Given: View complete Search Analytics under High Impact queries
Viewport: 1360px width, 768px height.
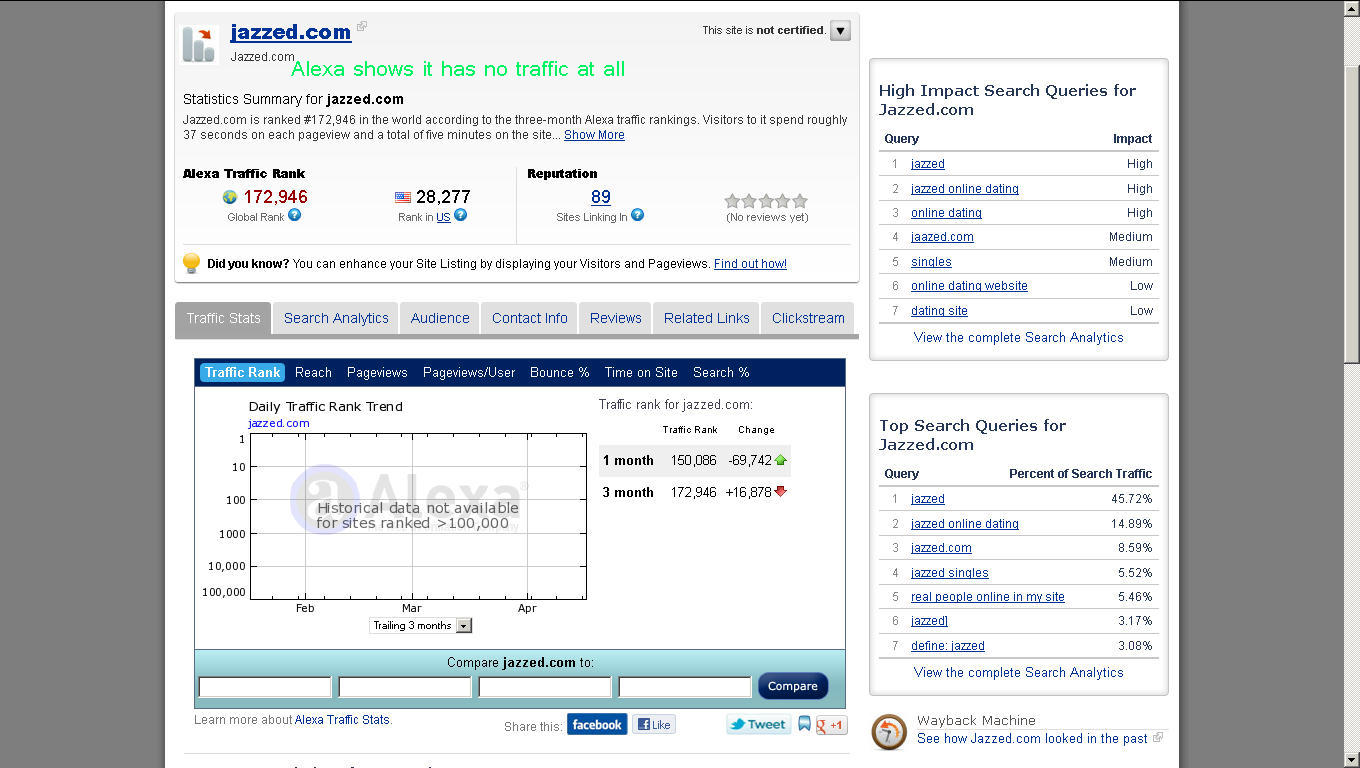Looking at the screenshot, I should click(1018, 338).
